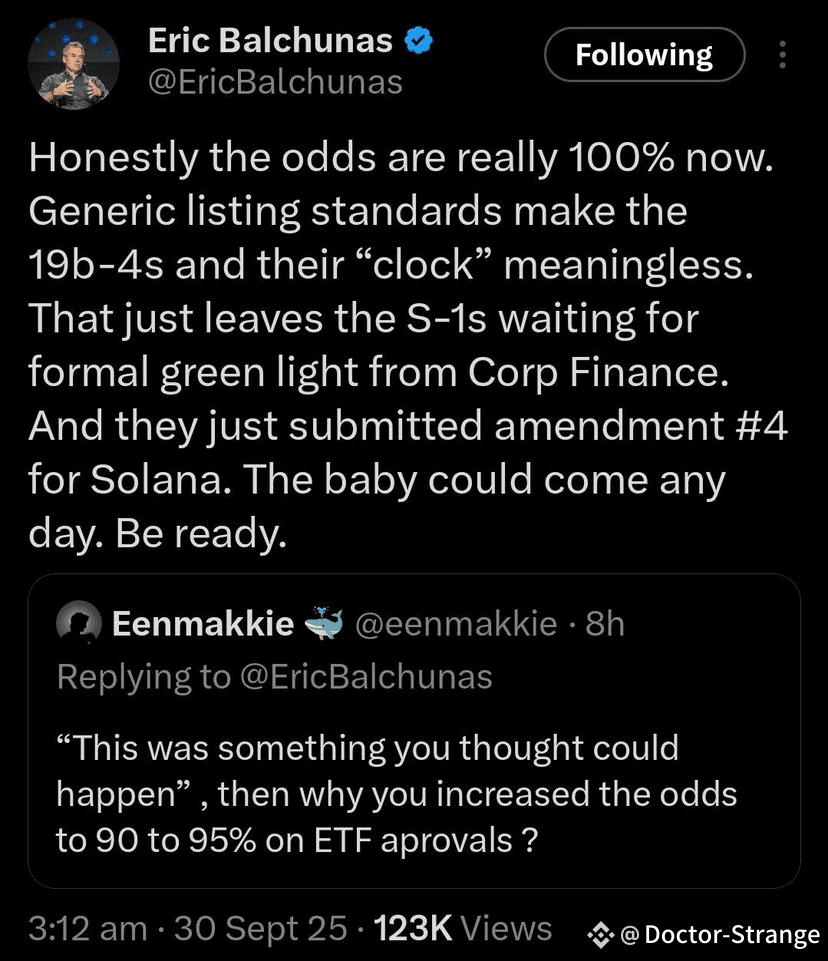Click the Eric Balchunas display name
The height and width of the screenshot is (961, 828).
pyautogui.click(x=270, y=40)
